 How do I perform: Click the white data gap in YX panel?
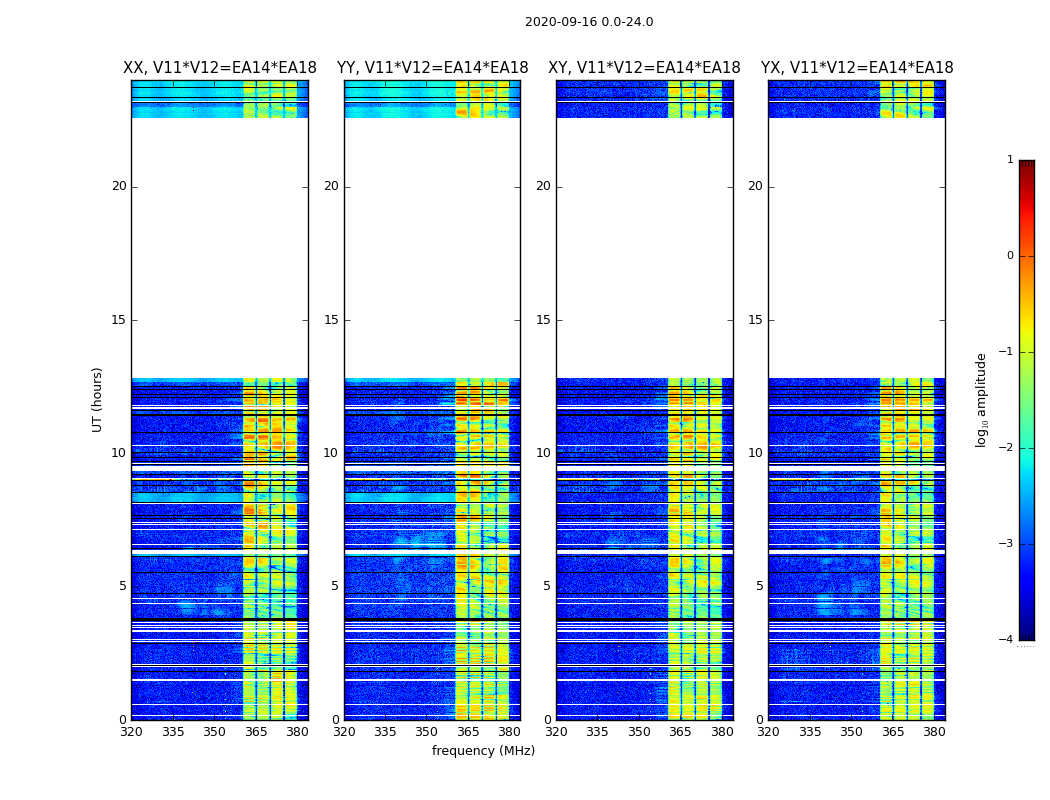pos(857,248)
